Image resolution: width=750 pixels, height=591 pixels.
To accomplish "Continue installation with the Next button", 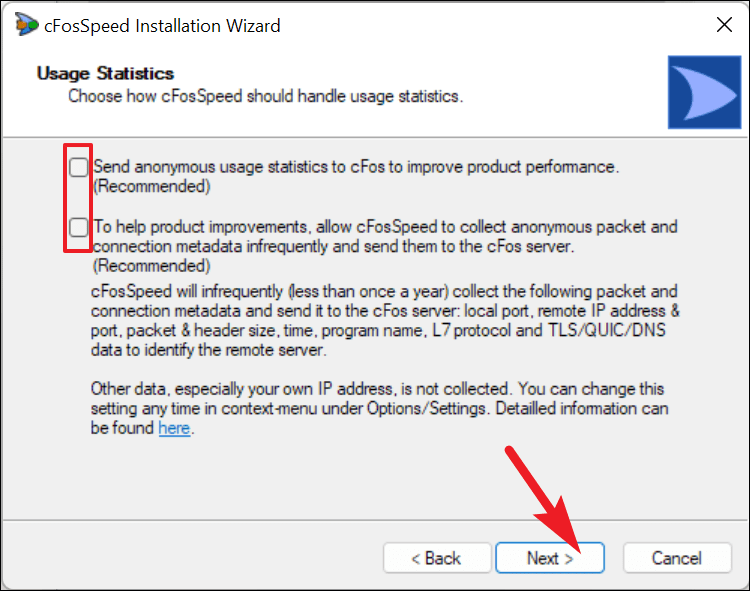I will point(550,558).
